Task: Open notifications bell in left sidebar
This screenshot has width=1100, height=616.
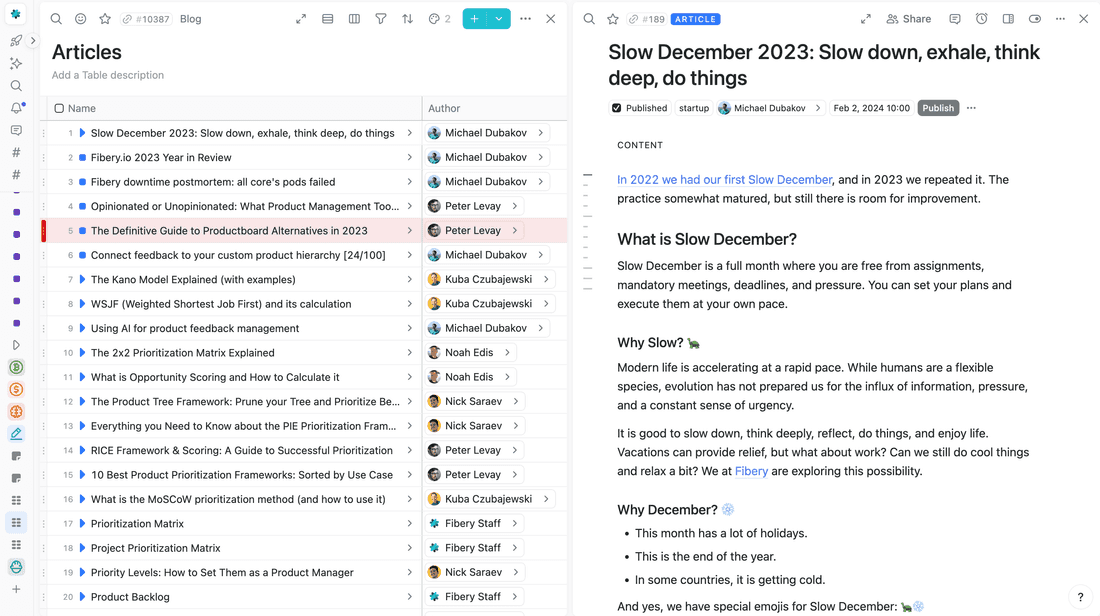Action: pos(16,108)
